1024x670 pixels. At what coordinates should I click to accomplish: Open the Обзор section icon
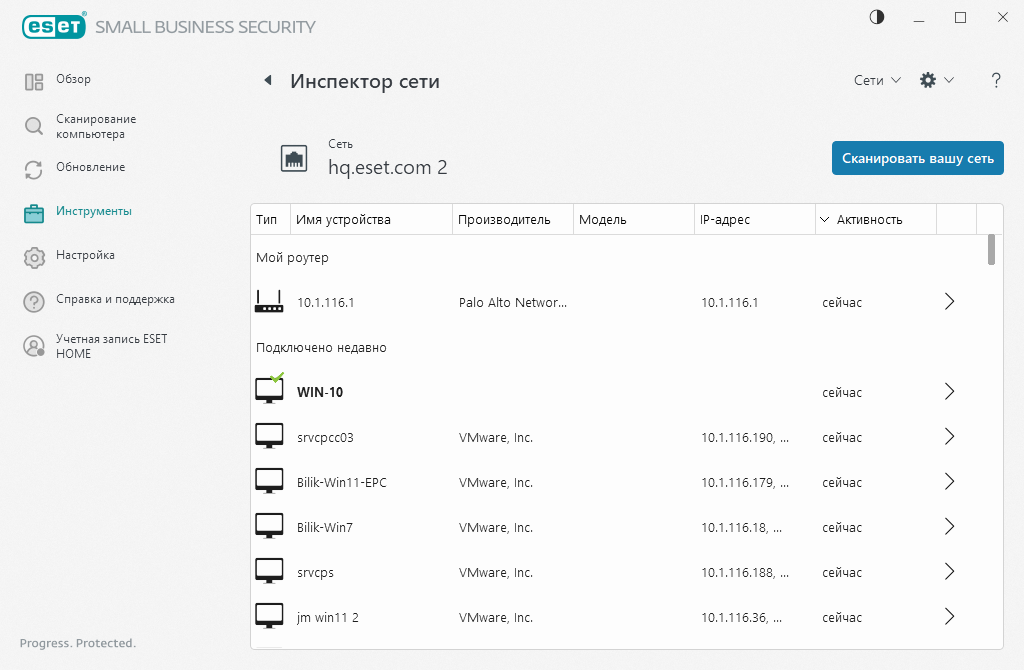pos(36,79)
